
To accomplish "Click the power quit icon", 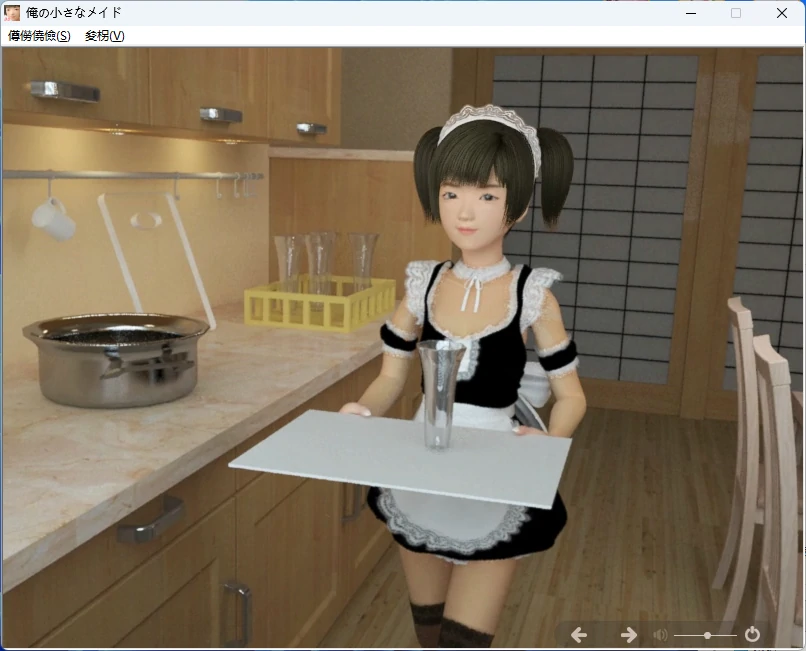I will (752, 635).
